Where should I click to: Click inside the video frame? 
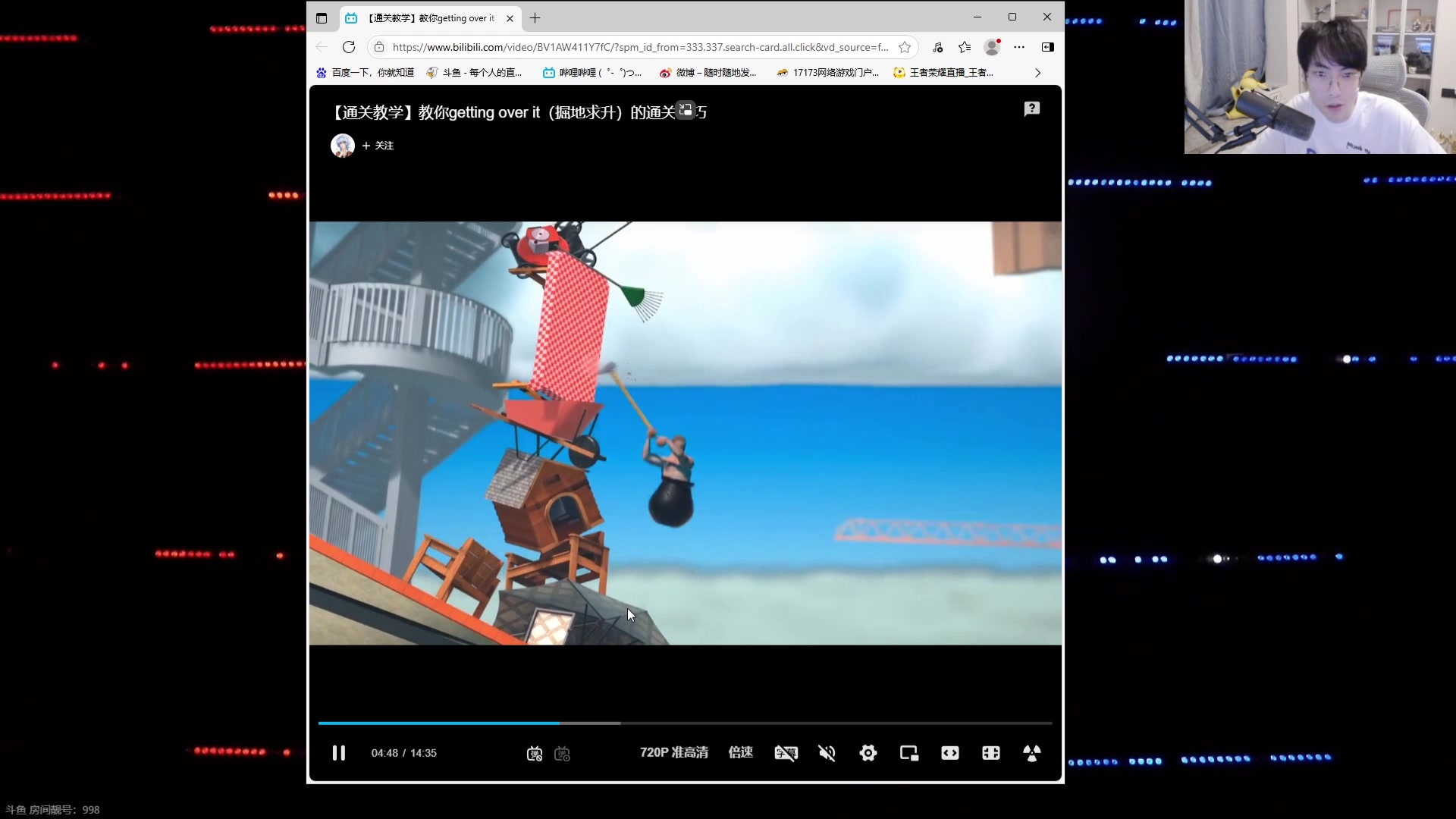[x=686, y=433]
